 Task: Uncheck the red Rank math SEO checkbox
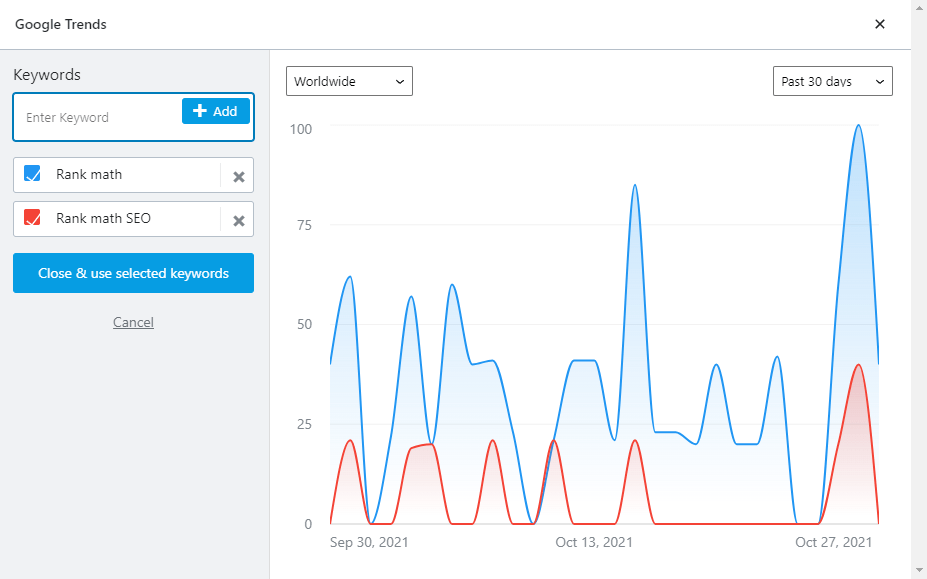pyautogui.click(x=32, y=217)
